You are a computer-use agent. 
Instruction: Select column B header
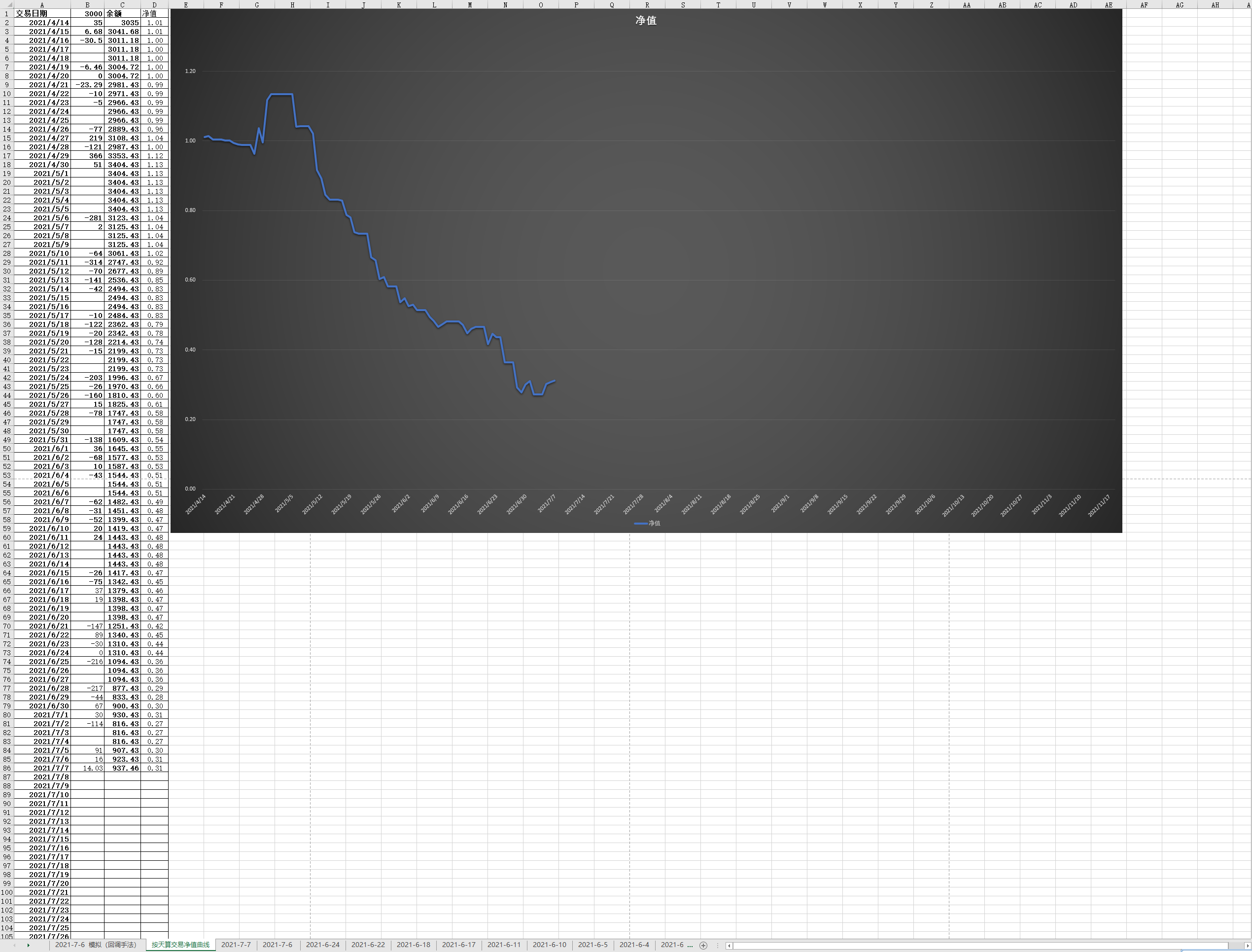(87, 4)
